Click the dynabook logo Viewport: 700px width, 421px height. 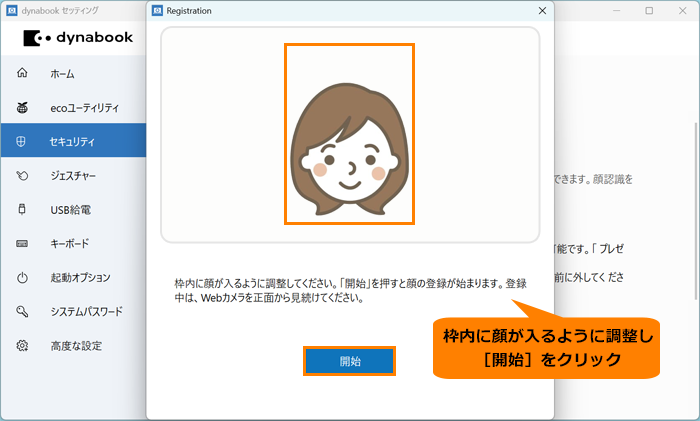[78, 38]
